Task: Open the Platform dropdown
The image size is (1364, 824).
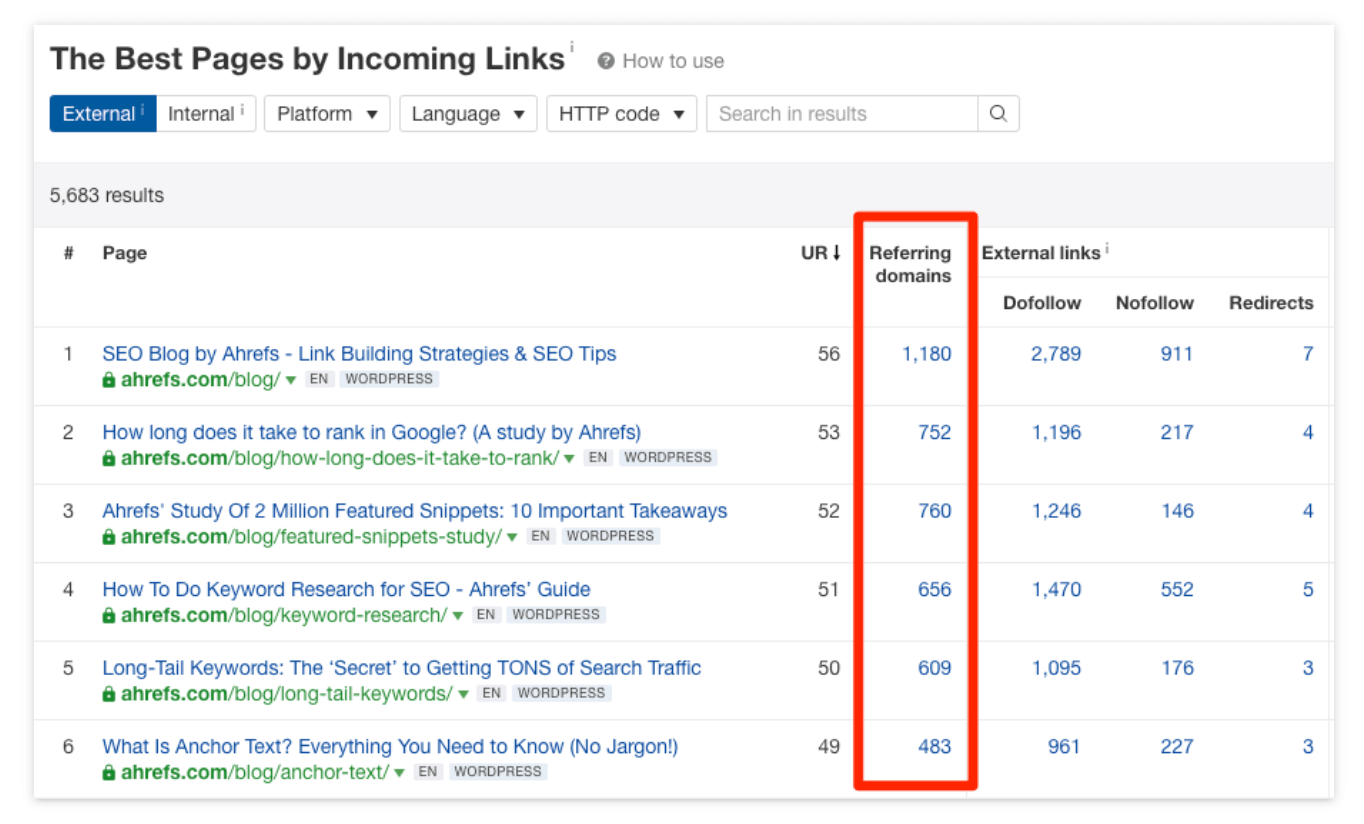Action: point(327,114)
